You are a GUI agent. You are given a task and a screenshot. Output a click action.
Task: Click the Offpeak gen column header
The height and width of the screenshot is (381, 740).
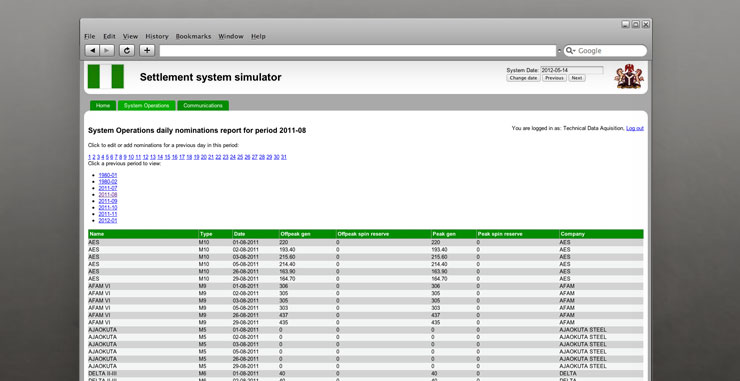tap(307, 234)
